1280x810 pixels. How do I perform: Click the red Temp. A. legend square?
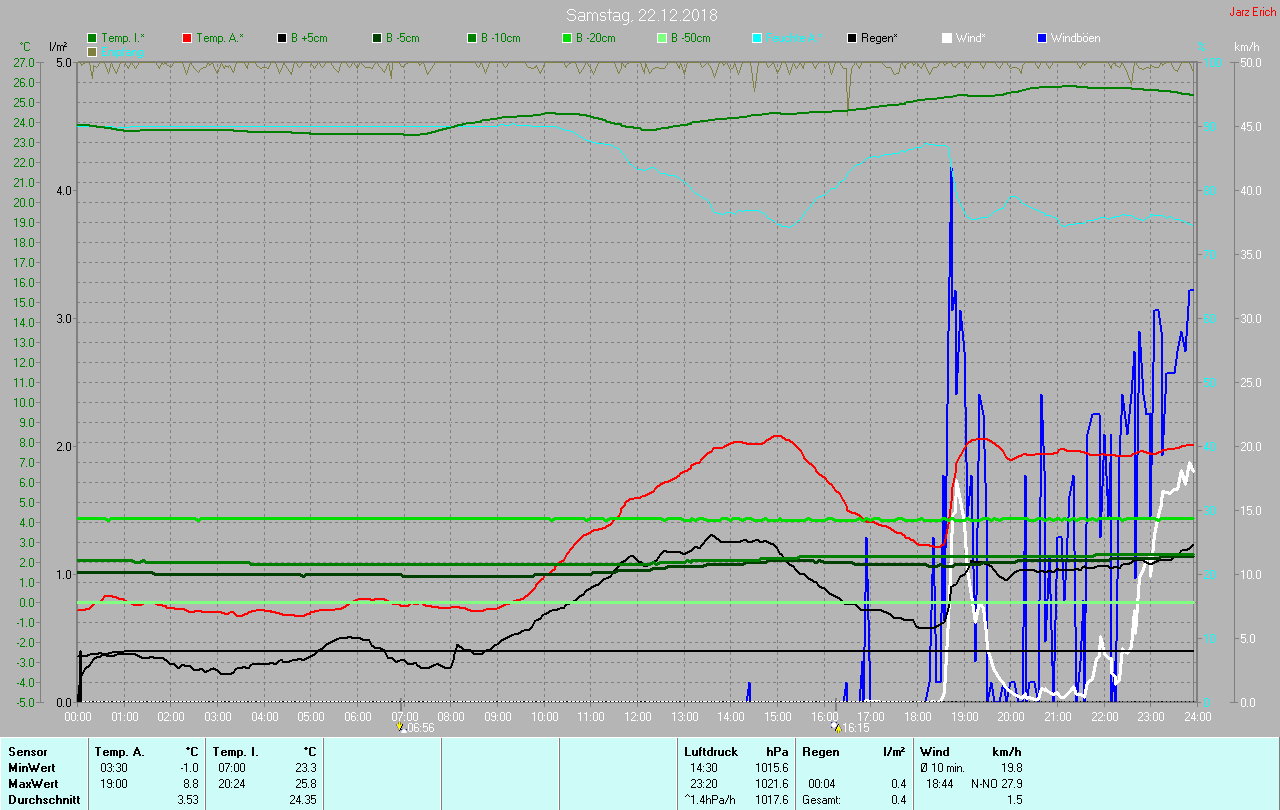[187, 38]
